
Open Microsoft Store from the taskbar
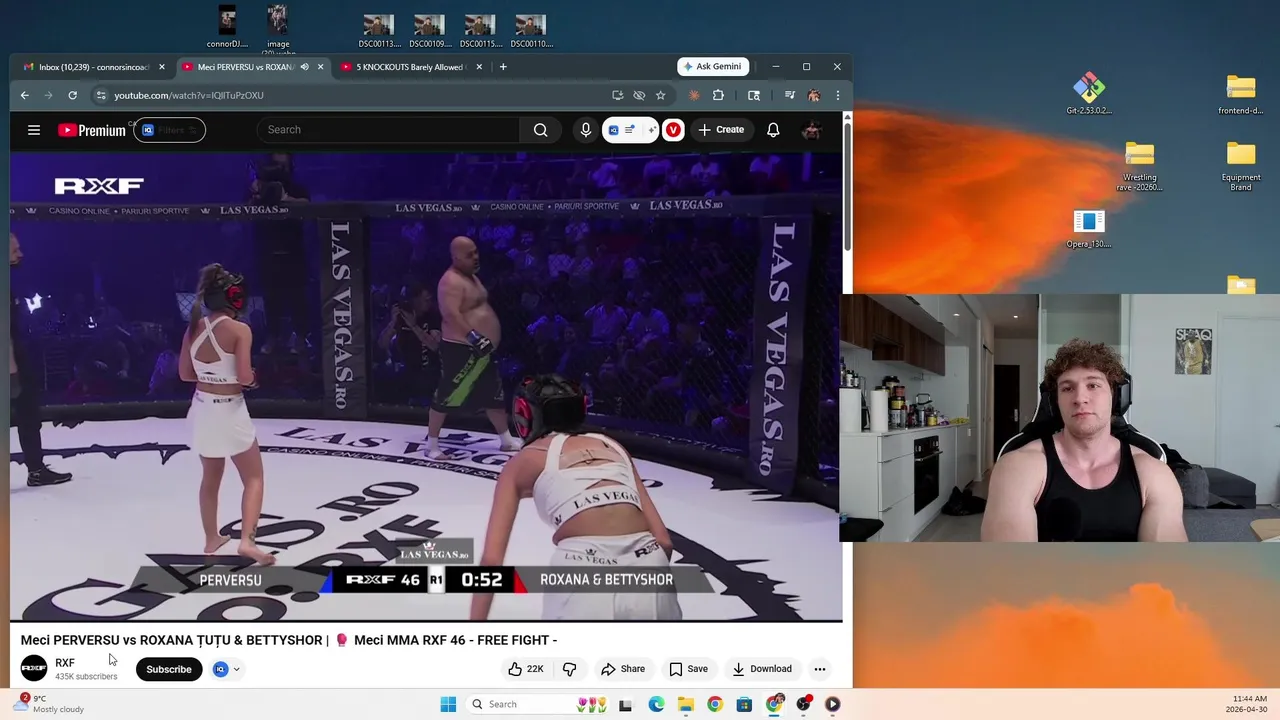[x=744, y=704]
